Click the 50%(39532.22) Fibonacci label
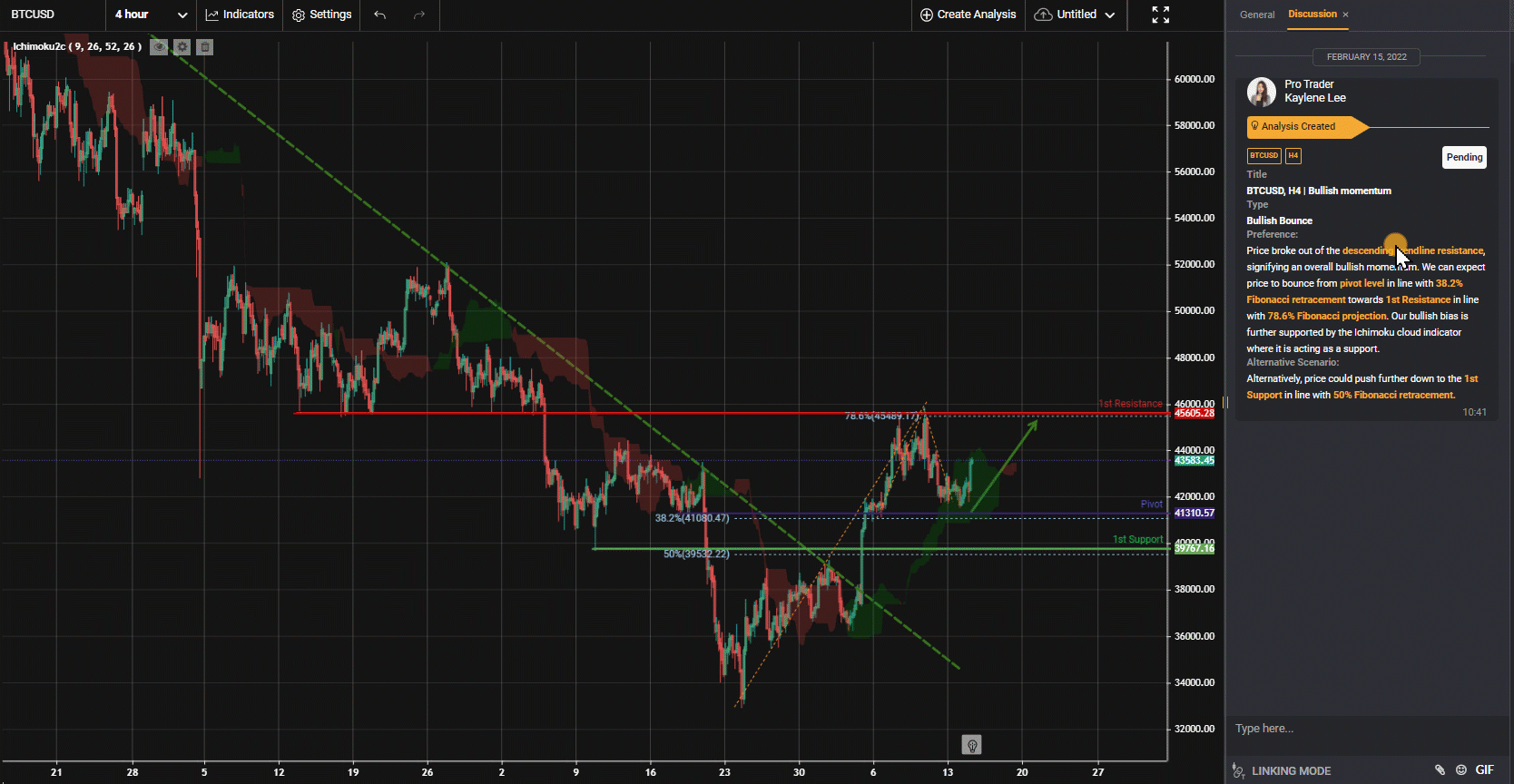1514x784 pixels. click(x=696, y=554)
